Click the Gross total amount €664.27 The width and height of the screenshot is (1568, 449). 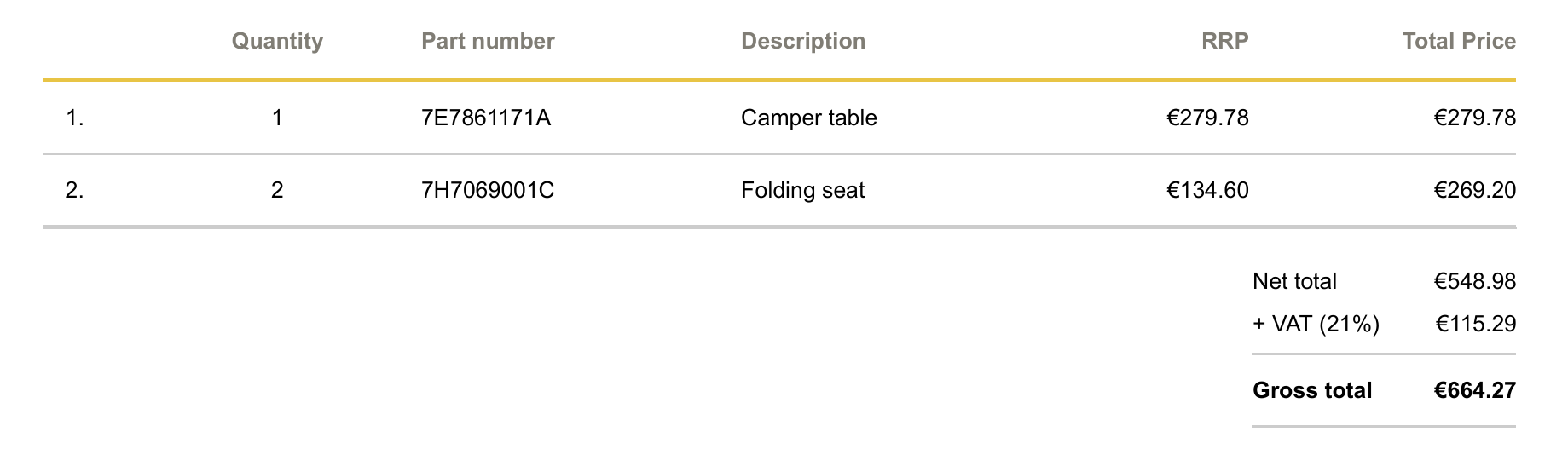(1475, 390)
